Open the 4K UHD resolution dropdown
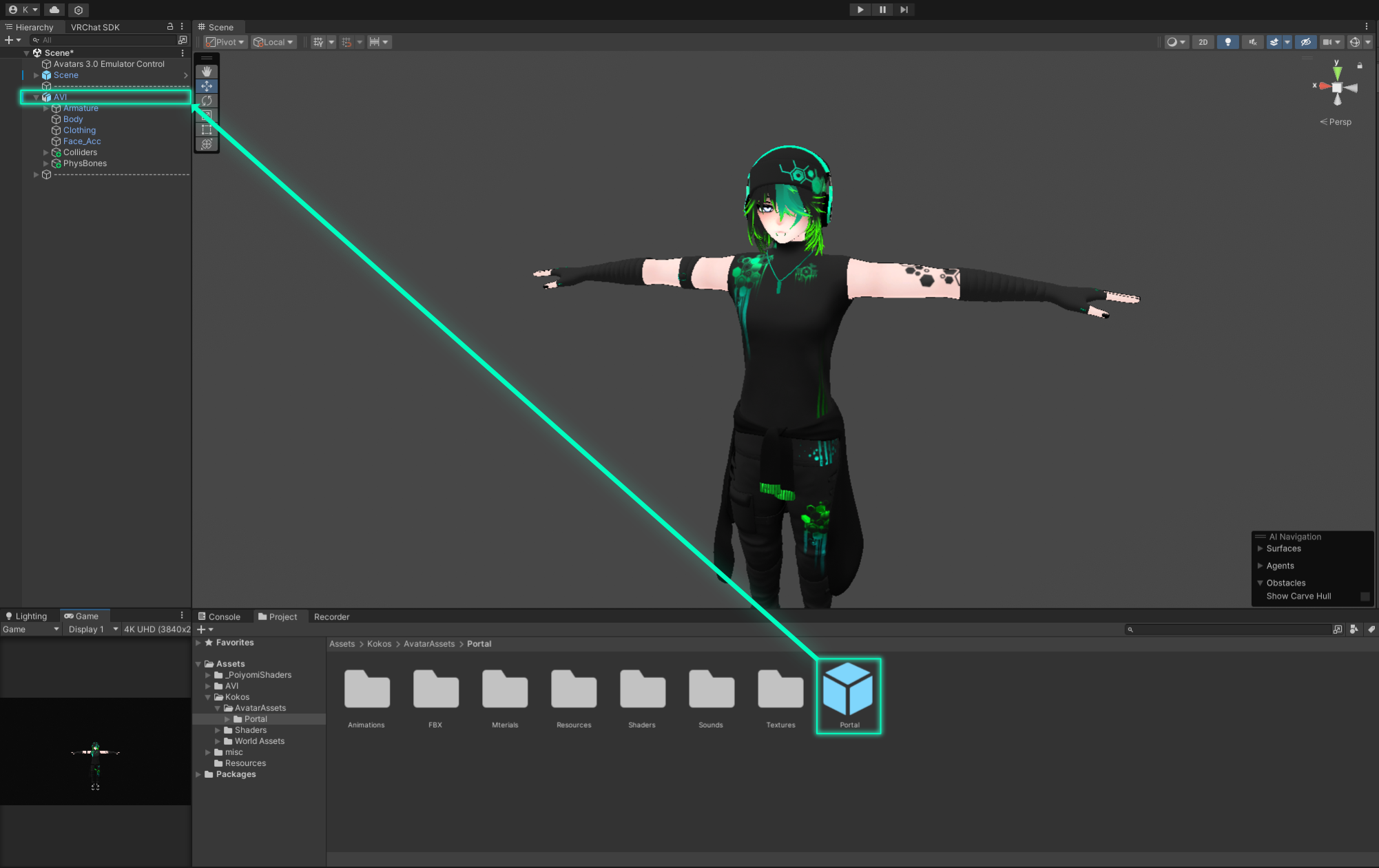This screenshot has height=868, width=1379. pos(156,630)
